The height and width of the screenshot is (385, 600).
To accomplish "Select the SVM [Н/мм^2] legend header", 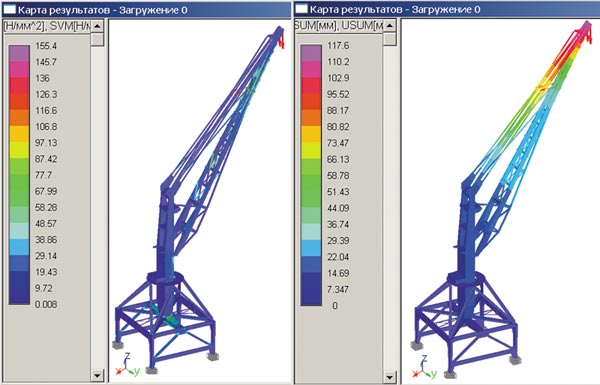I will 47,26.
